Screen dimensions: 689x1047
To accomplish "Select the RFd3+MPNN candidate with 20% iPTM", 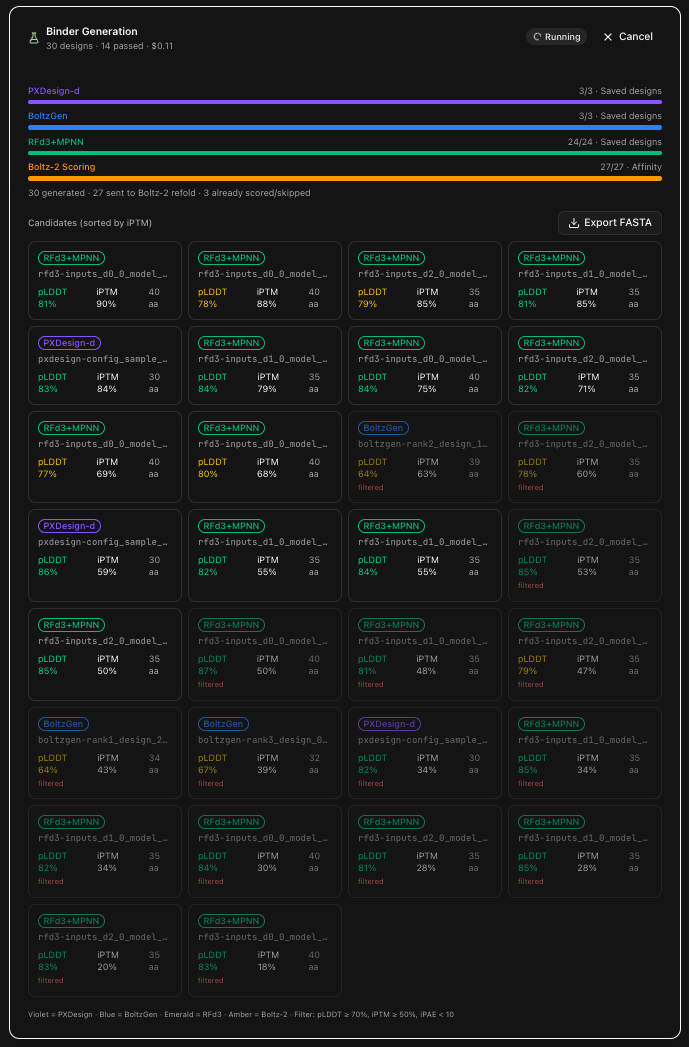I will 105,950.
